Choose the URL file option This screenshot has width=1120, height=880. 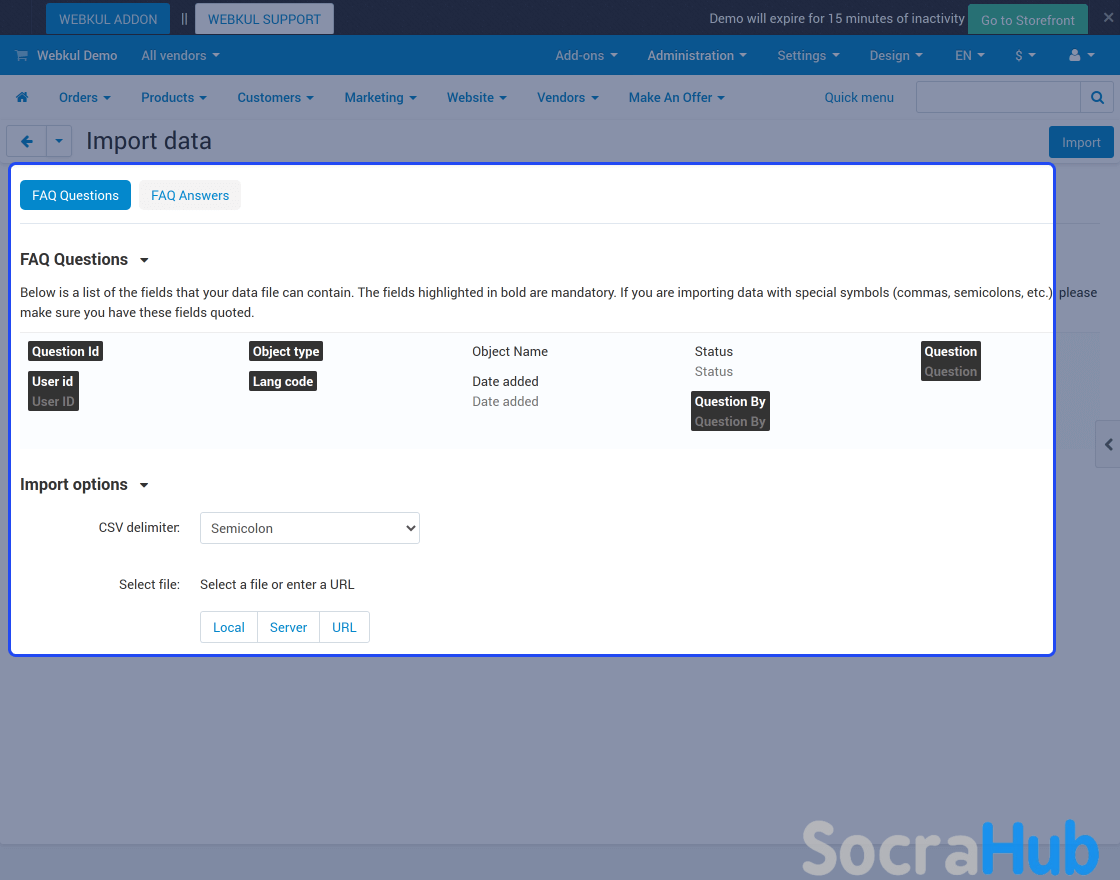tap(344, 627)
